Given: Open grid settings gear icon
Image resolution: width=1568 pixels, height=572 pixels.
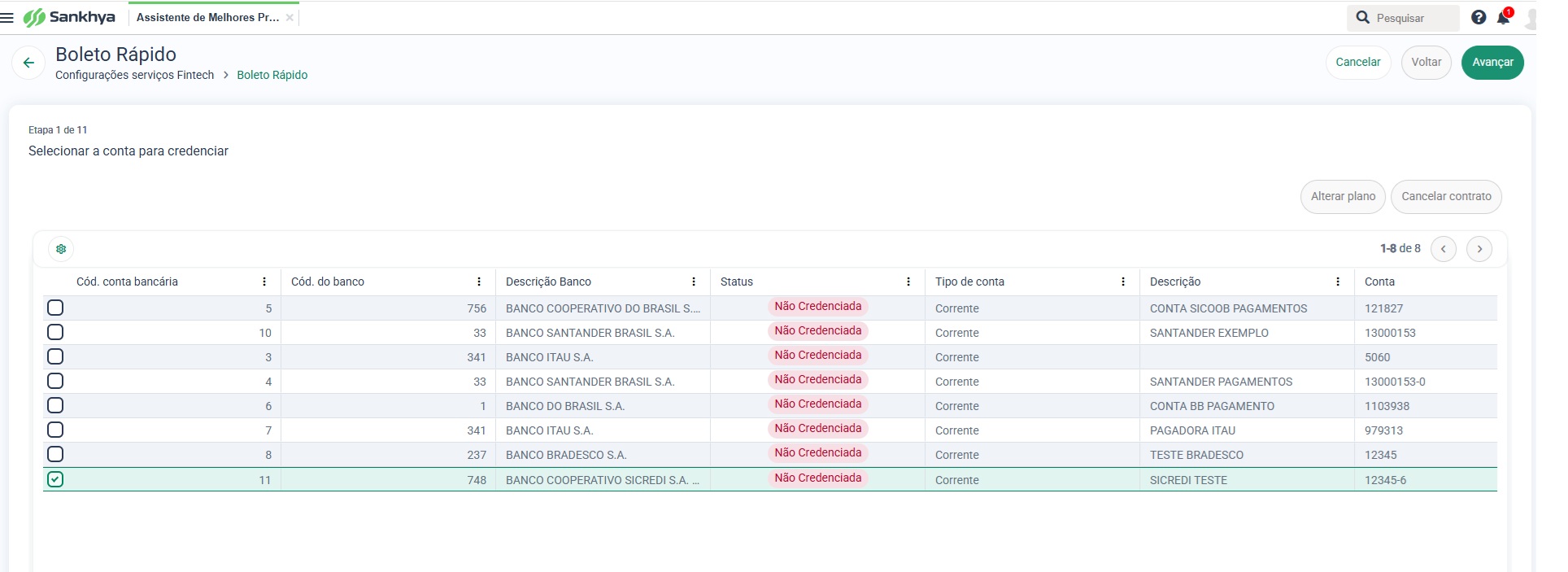Looking at the screenshot, I should (x=61, y=249).
